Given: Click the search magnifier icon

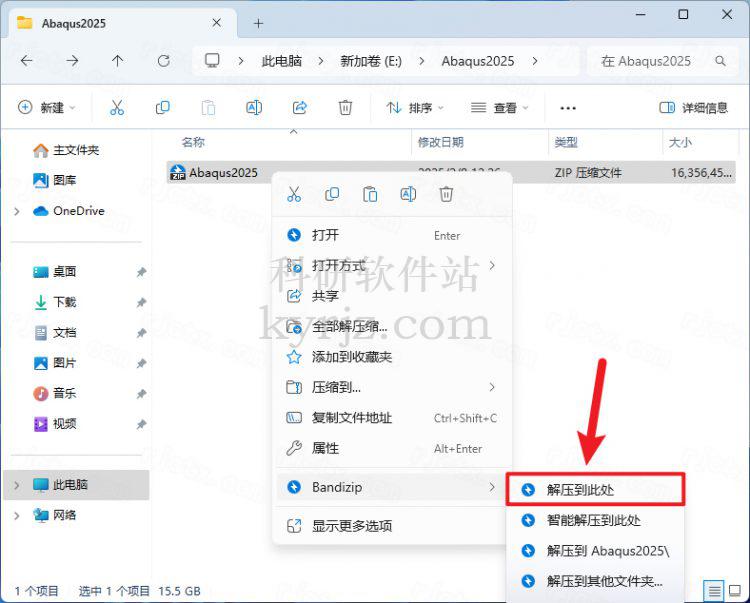Looking at the screenshot, I should (x=720, y=61).
